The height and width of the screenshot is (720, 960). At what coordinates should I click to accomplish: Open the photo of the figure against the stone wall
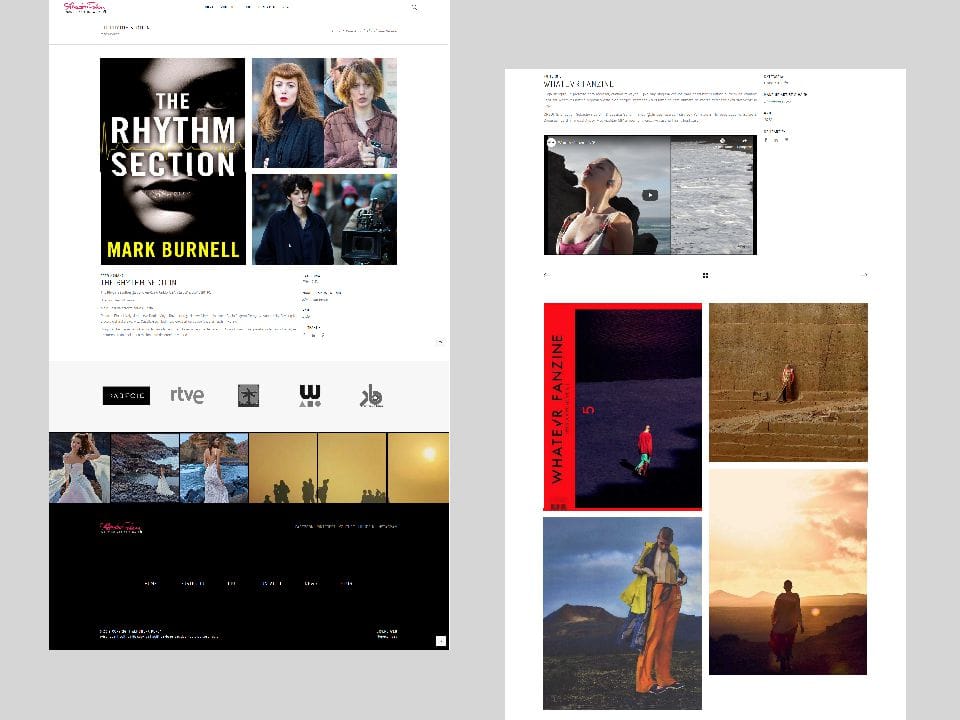789,382
